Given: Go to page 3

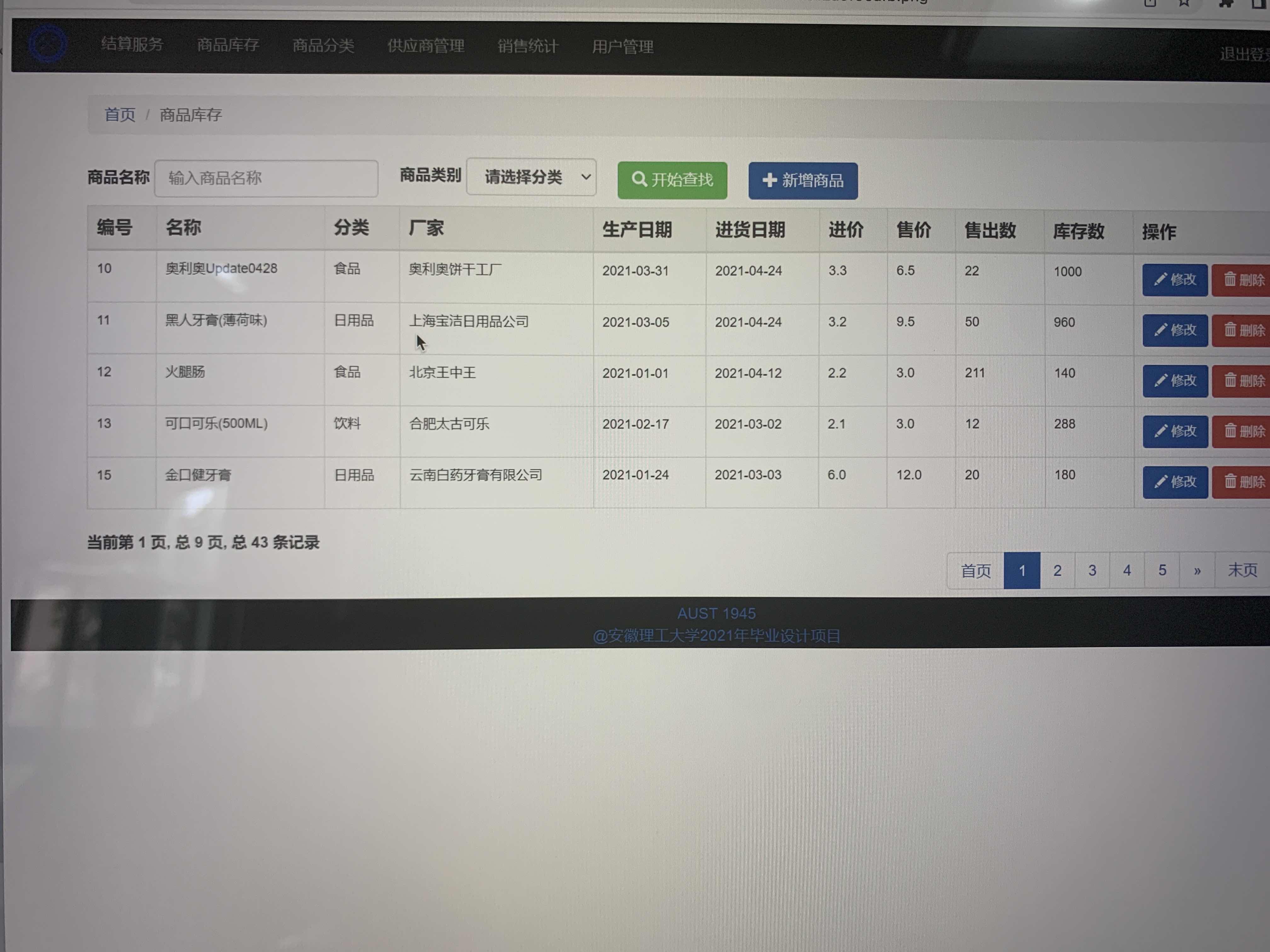Looking at the screenshot, I should (x=1092, y=571).
